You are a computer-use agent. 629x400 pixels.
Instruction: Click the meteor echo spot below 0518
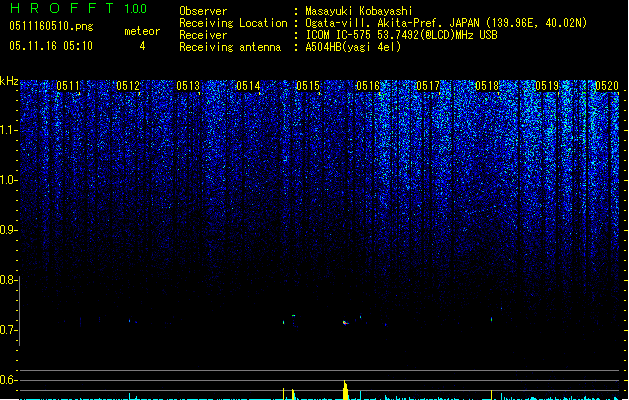pos(491,320)
